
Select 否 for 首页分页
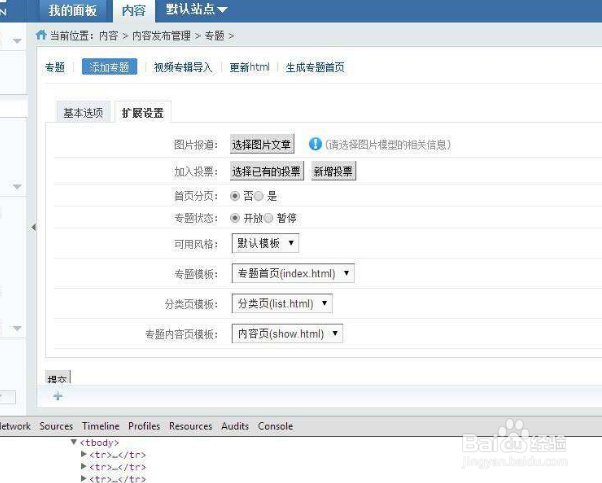point(235,196)
